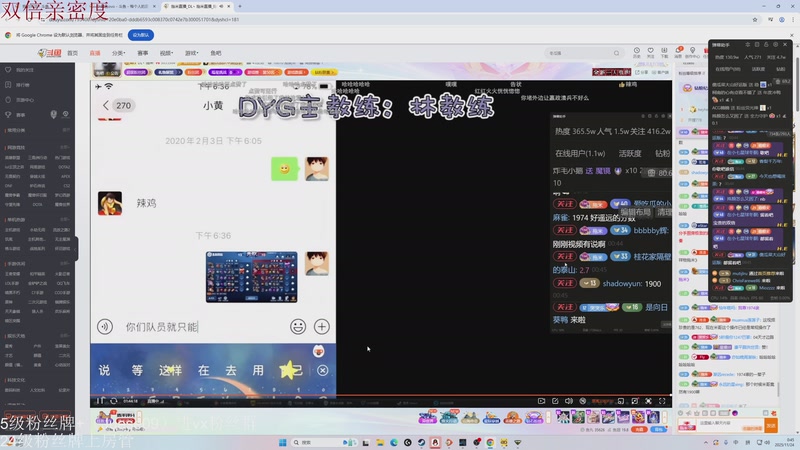Switch to the 直播 live tab

tap(95, 53)
